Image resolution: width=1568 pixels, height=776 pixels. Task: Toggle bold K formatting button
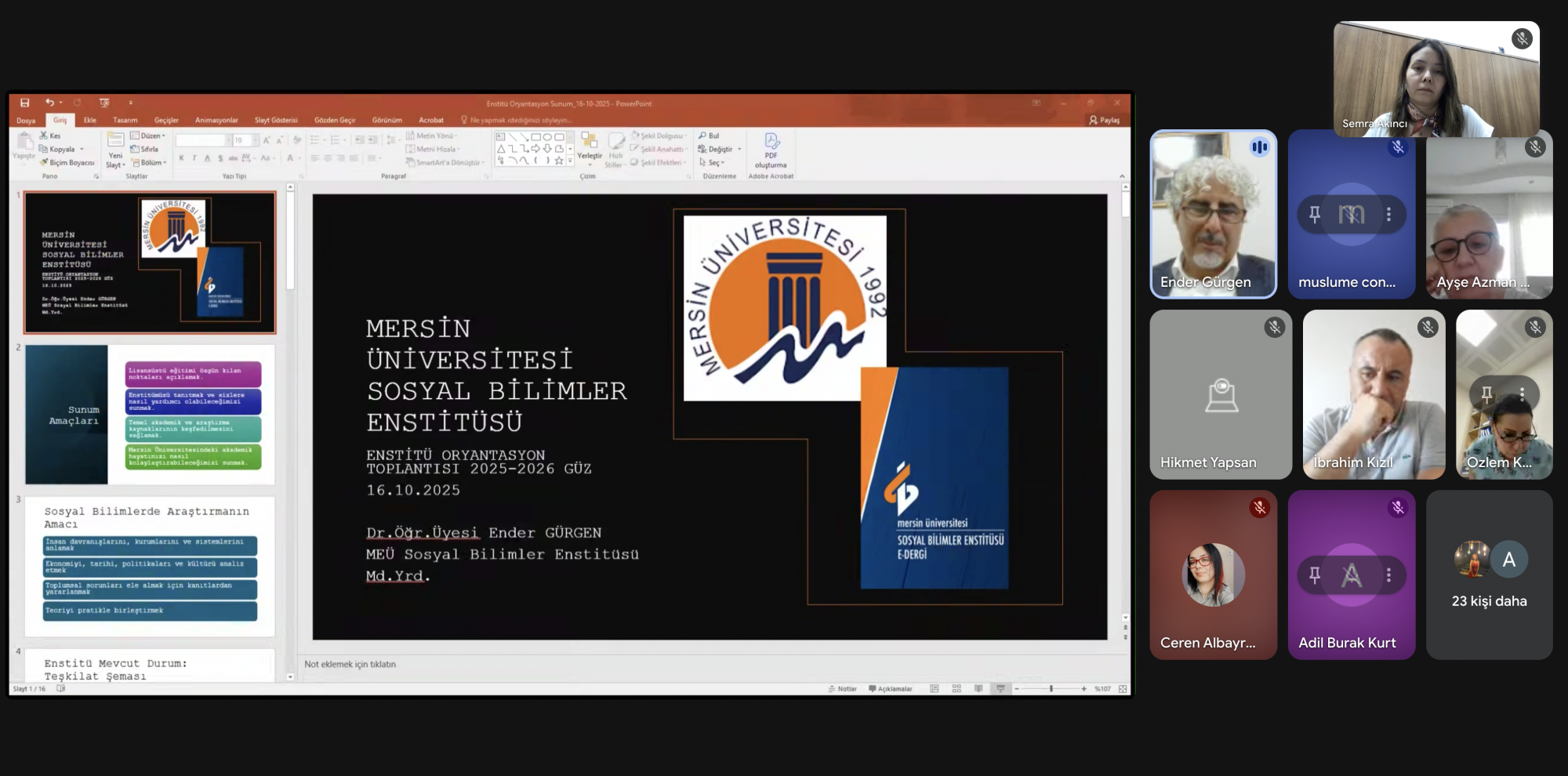point(181,158)
